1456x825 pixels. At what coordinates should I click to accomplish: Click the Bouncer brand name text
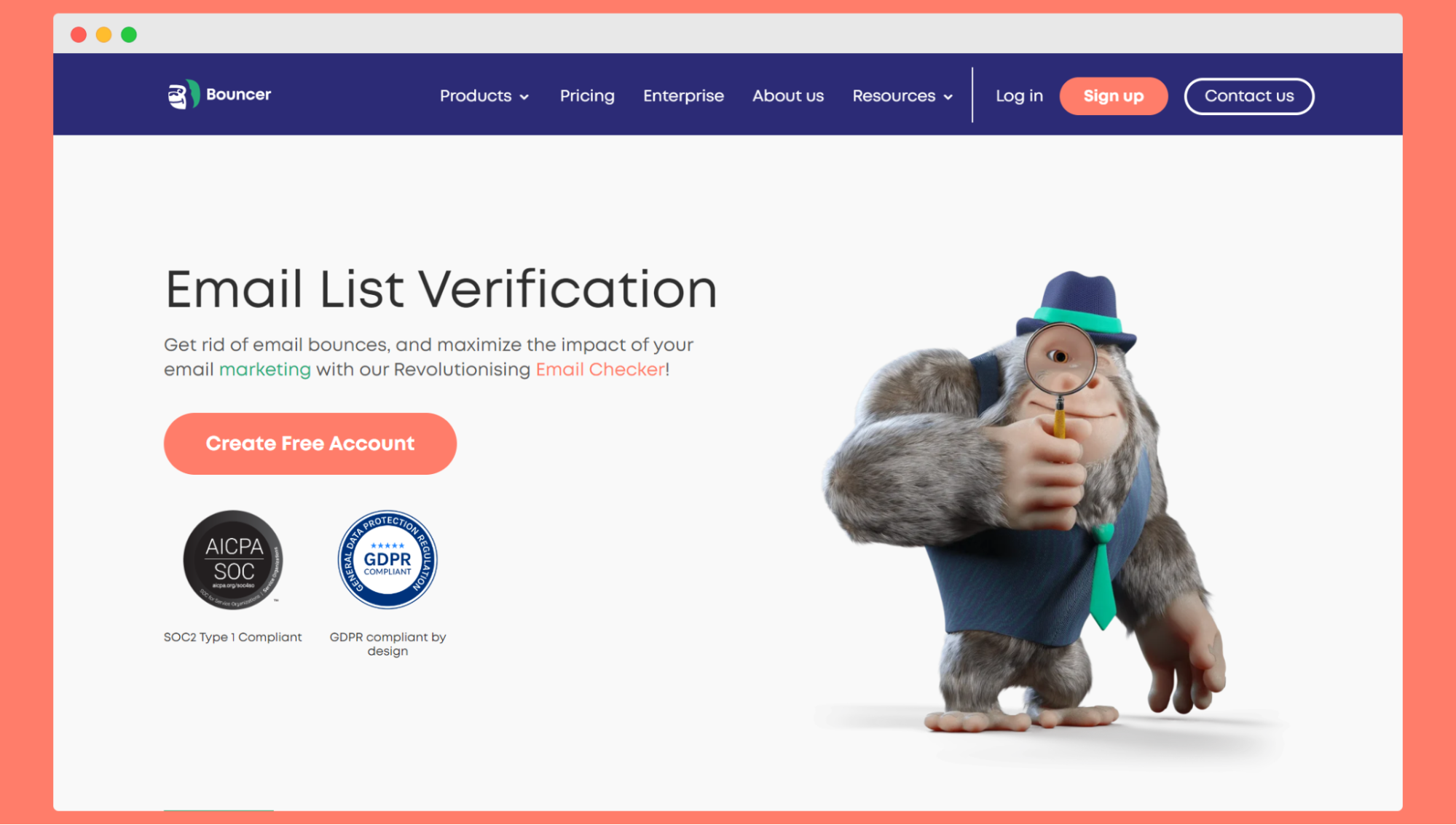[239, 95]
